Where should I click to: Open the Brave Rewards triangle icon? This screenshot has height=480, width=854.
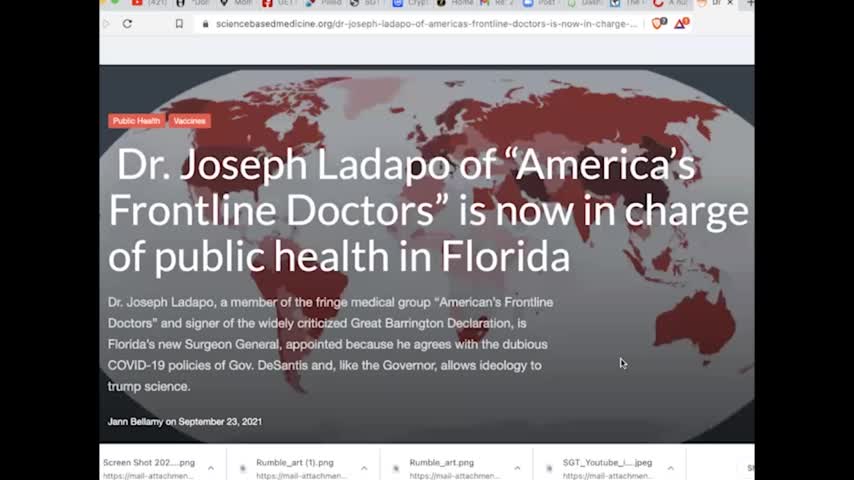[x=681, y=23]
